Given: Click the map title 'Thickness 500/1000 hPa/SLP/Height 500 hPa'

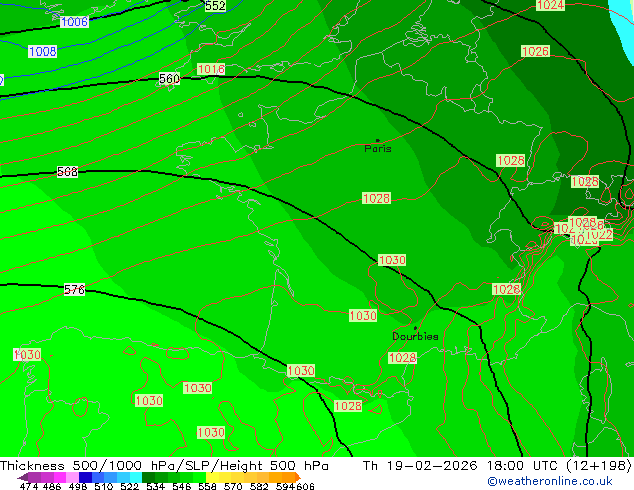Looking at the screenshot, I should coord(164,466).
